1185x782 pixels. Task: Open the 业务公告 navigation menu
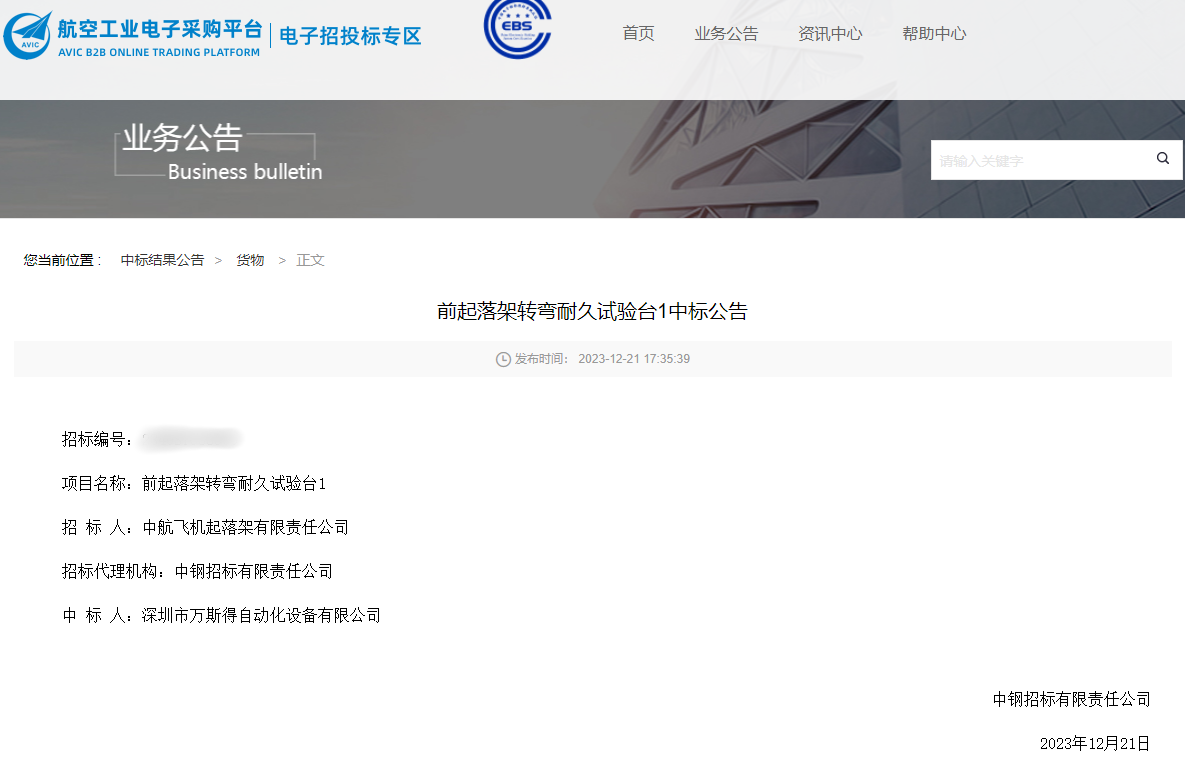coord(726,33)
